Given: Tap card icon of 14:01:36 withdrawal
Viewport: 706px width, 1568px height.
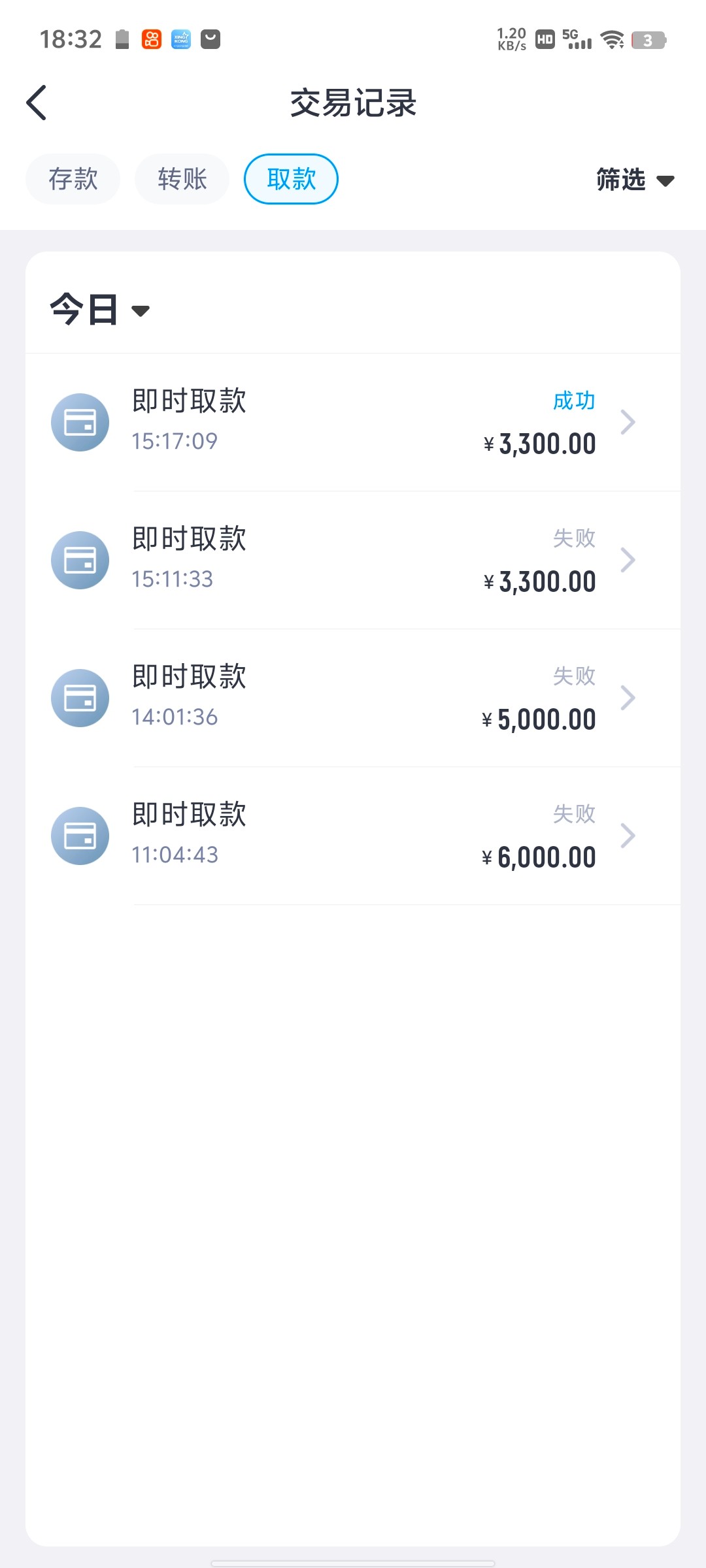Looking at the screenshot, I should coord(80,698).
